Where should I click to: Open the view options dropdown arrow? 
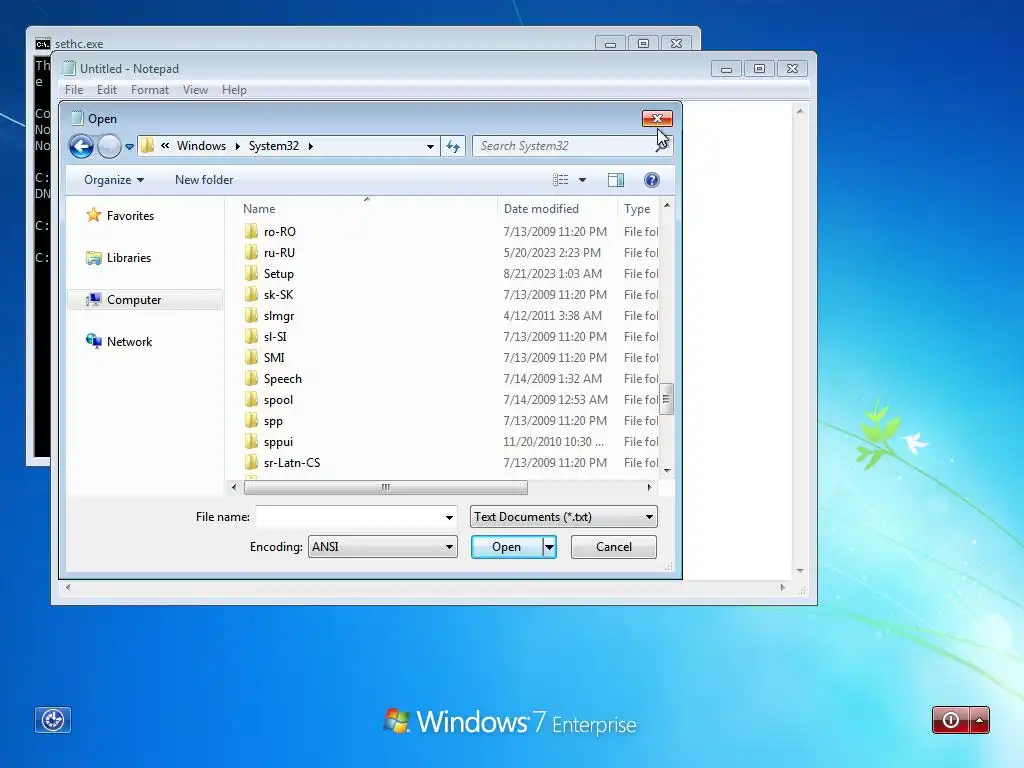(583, 180)
